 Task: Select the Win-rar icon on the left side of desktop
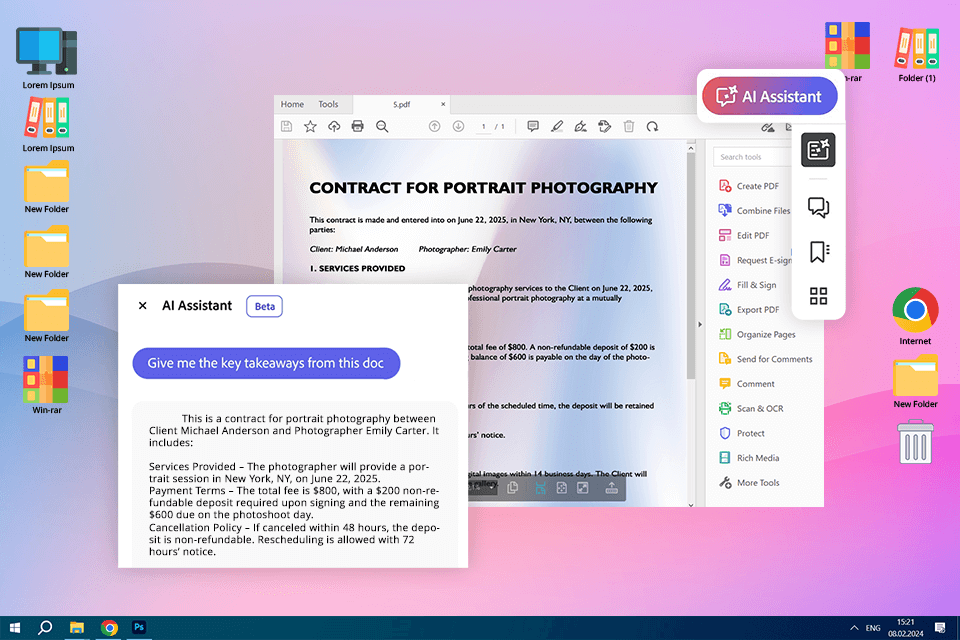click(47, 385)
